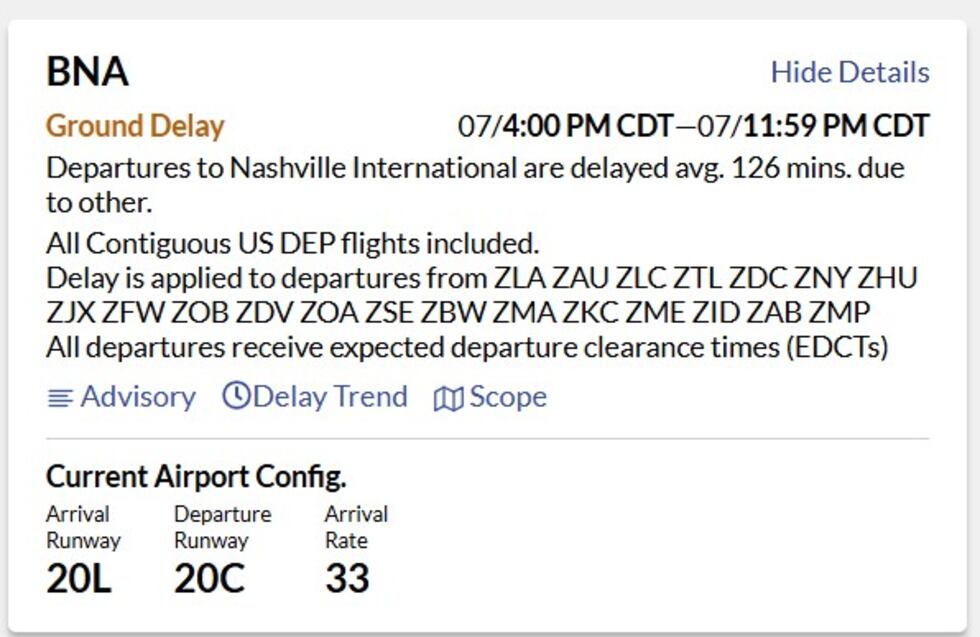980x637 pixels.
Task: Collapse the card via Hide Details
Action: [x=849, y=72]
